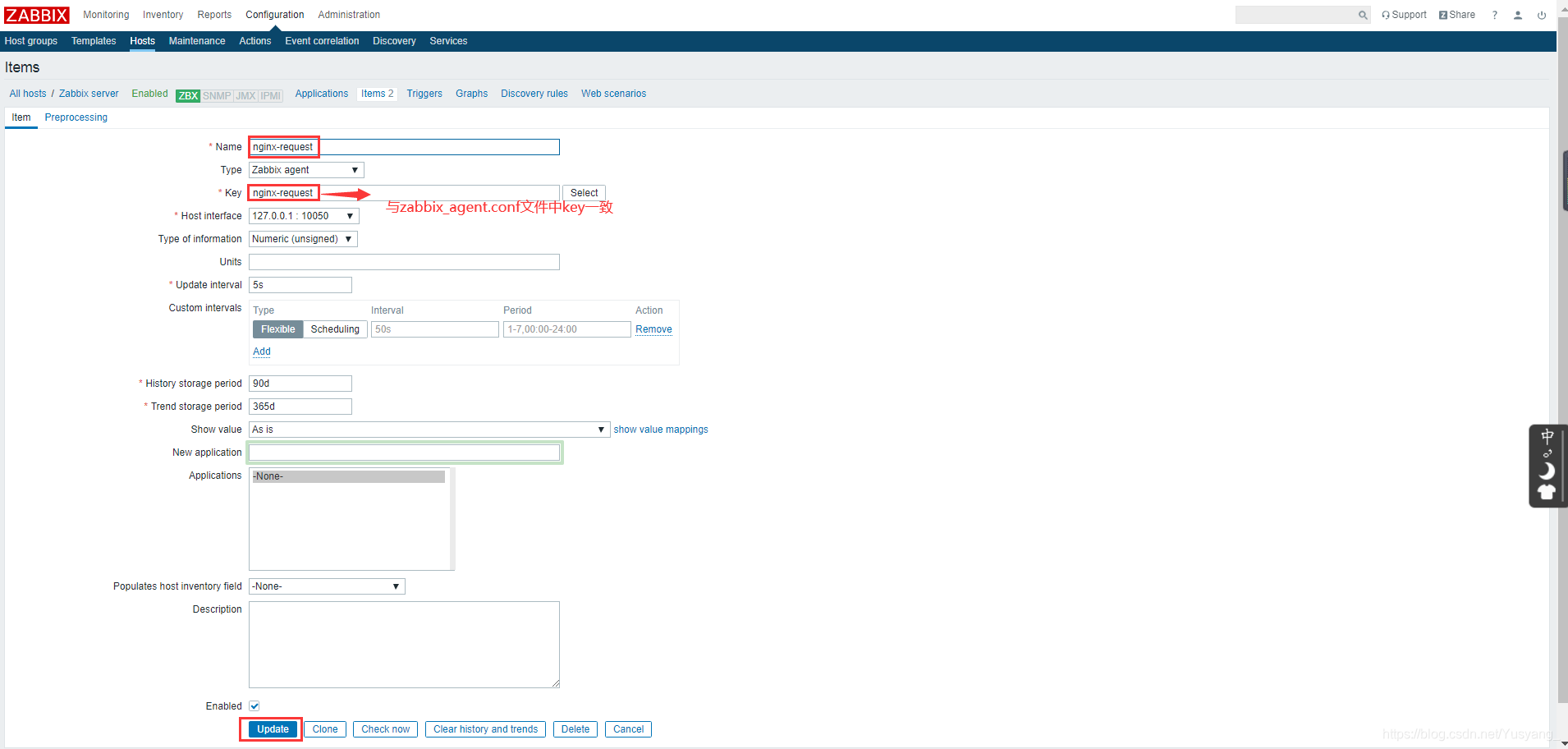Open the Reports menu
The image size is (1568, 749).
coord(214,15)
